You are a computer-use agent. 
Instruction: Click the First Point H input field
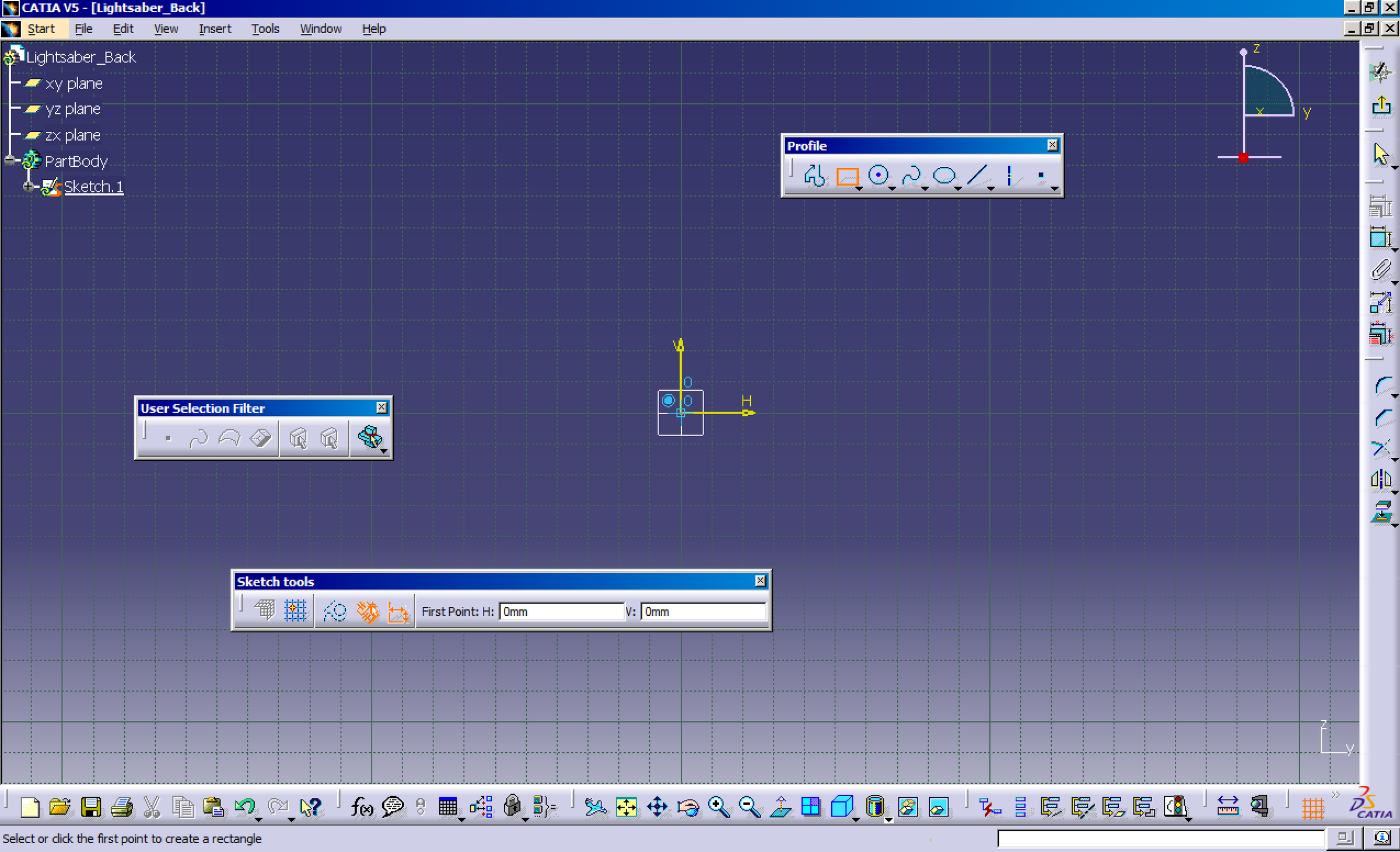tap(561, 611)
